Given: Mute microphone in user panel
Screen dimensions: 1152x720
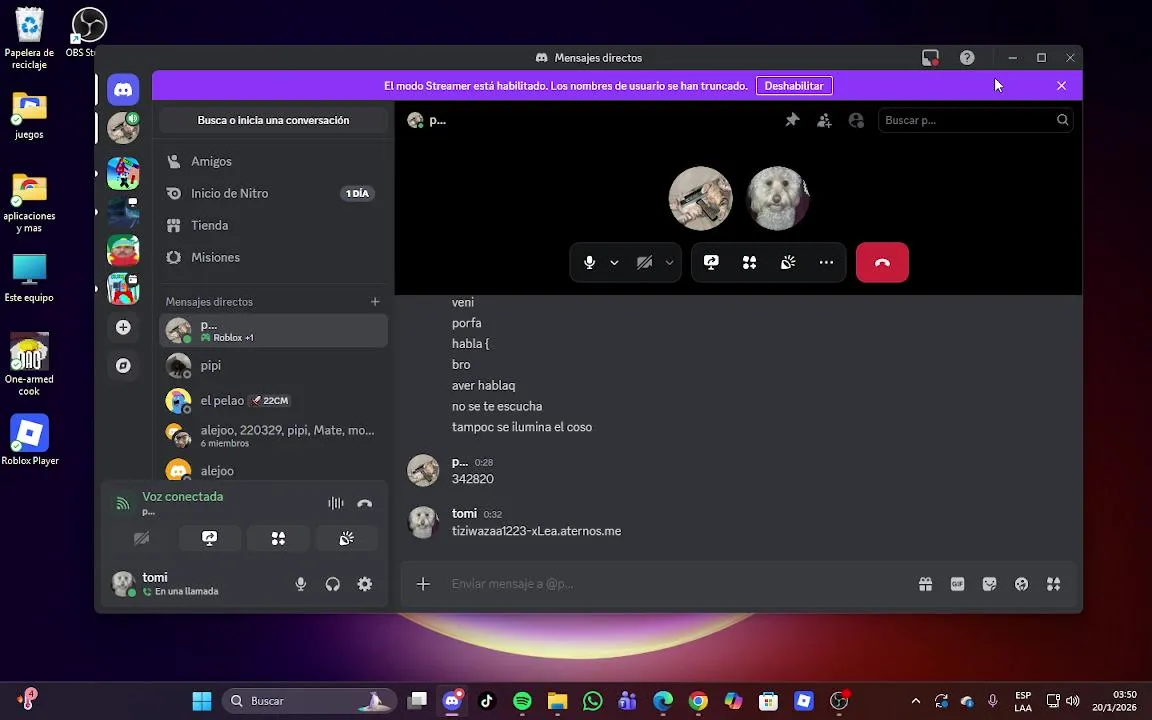Looking at the screenshot, I should coord(300,584).
